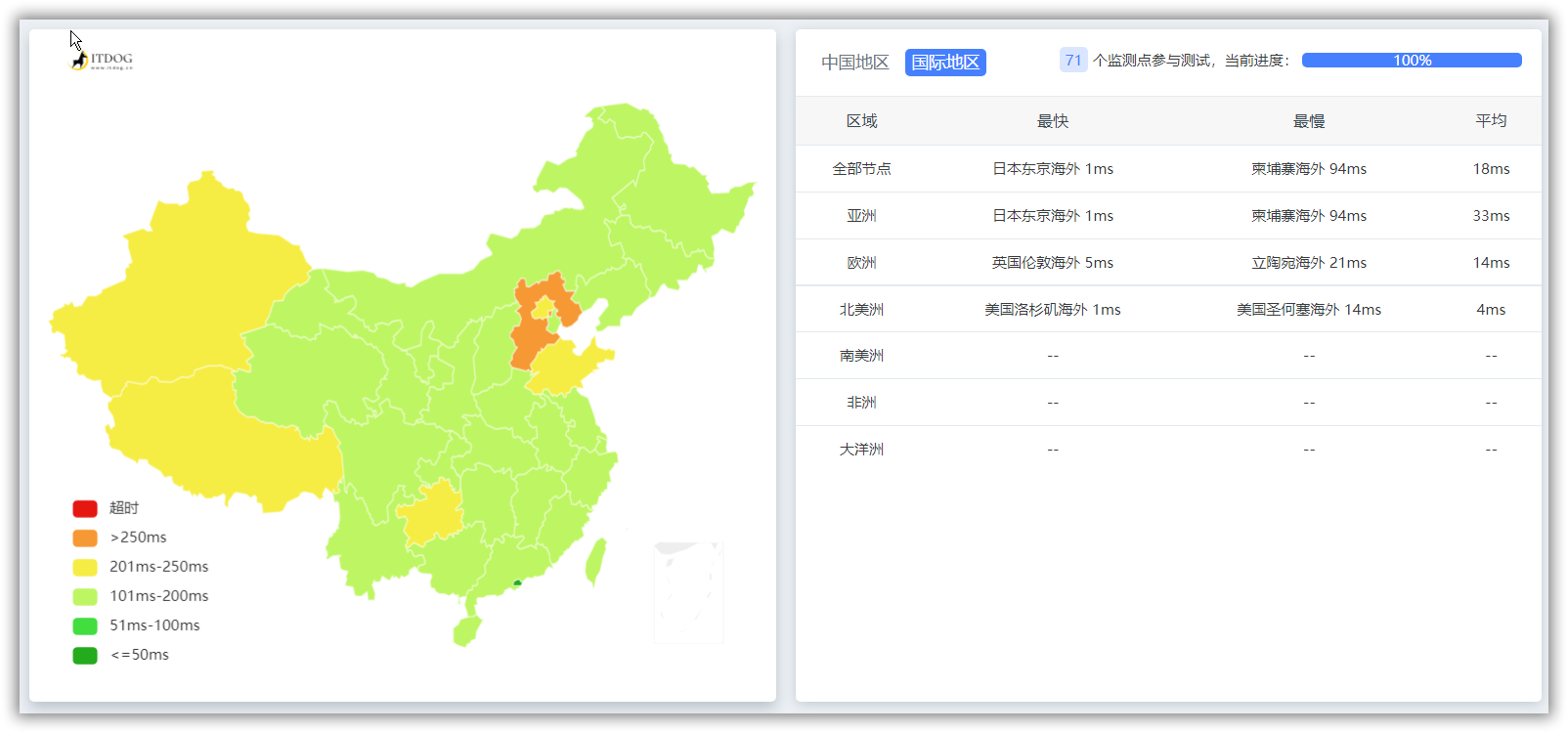Select the 国际地区 tab

coord(944,63)
